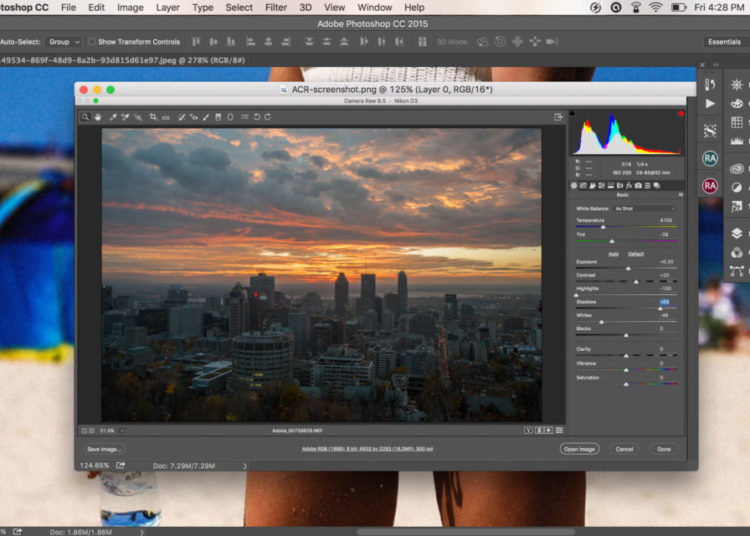Click the Open Image button

(579, 449)
